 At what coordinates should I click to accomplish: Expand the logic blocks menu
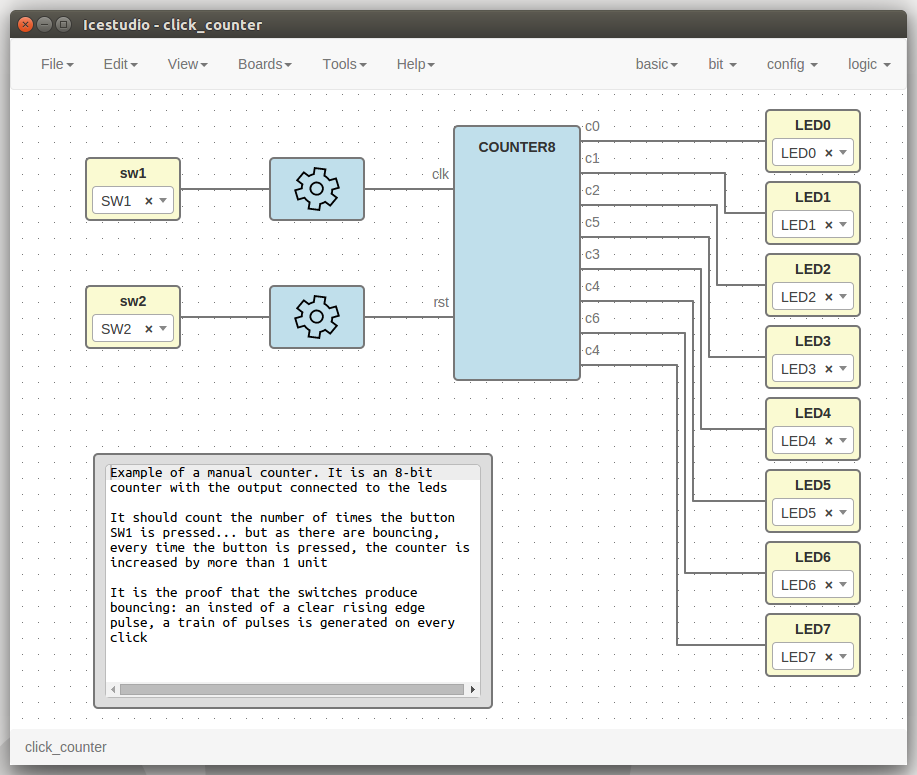pos(868,64)
